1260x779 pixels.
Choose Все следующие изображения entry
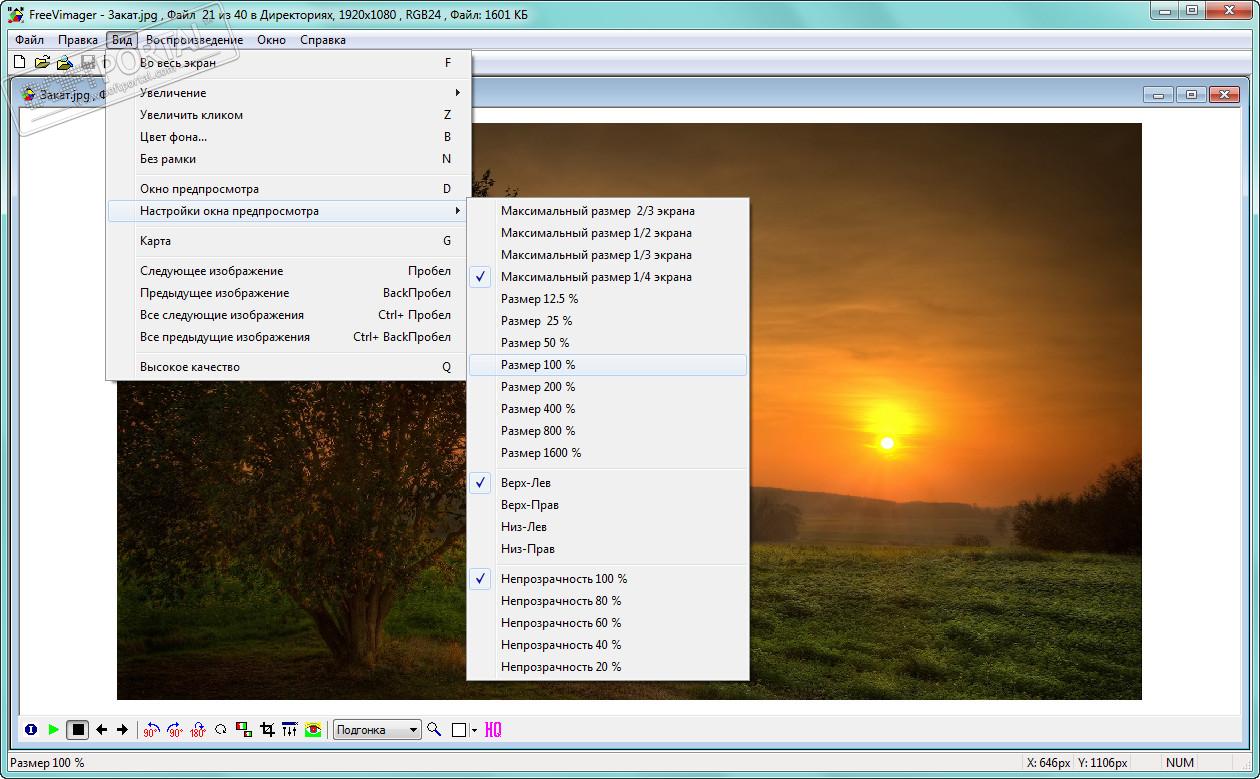pyautogui.click(x=288, y=315)
